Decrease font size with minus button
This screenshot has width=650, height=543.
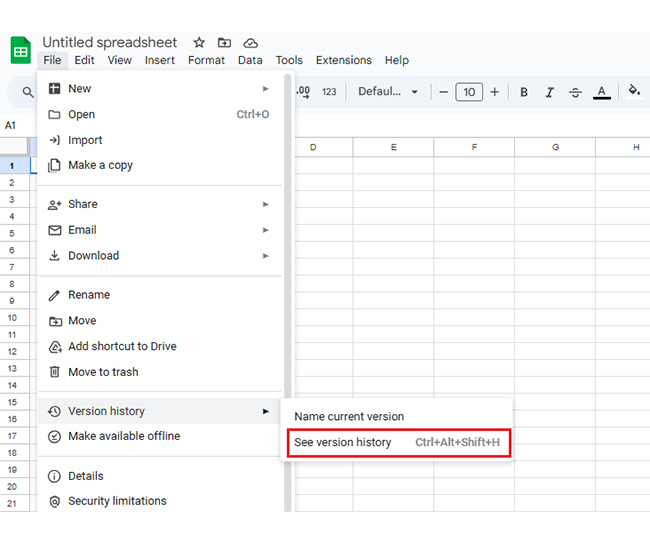444,92
